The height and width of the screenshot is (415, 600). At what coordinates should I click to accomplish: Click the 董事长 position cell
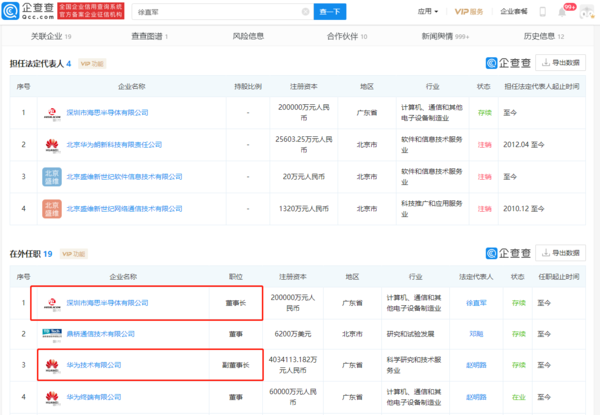(x=236, y=303)
